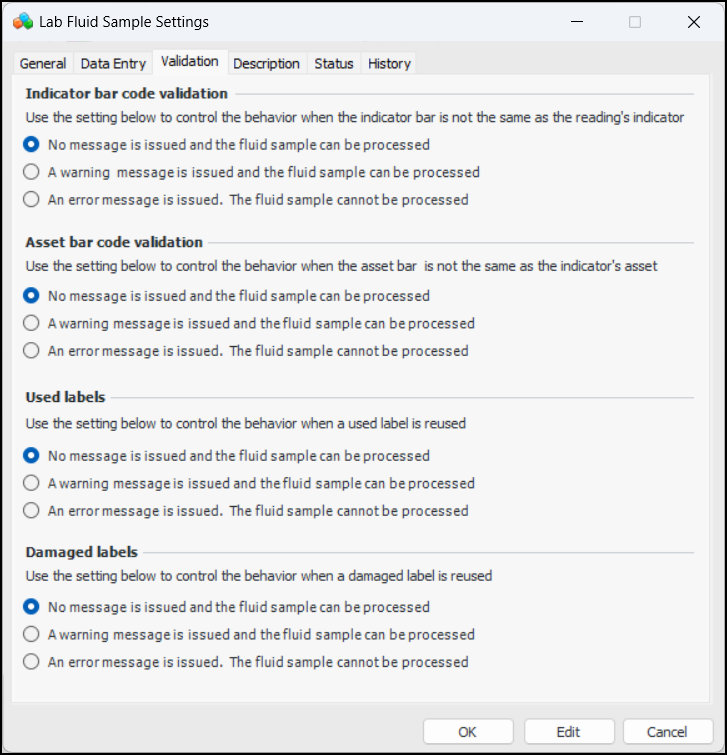Image resolution: width=727 pixels, height=755 pixels.
Task: Open the History tab
Action: [x=389, y=63]
